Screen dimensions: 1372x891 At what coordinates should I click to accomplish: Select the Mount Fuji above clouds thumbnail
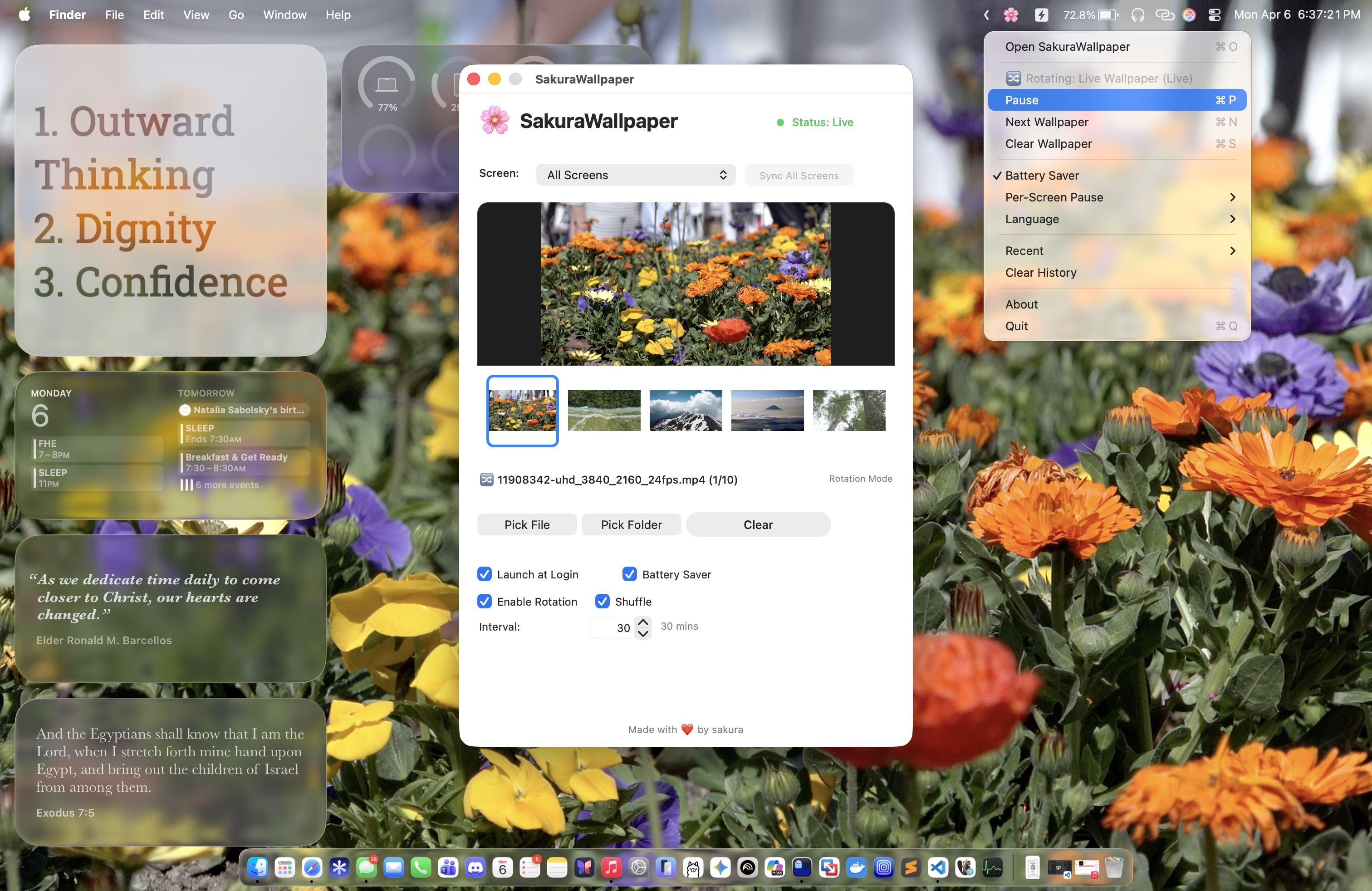tap(767, 411)
